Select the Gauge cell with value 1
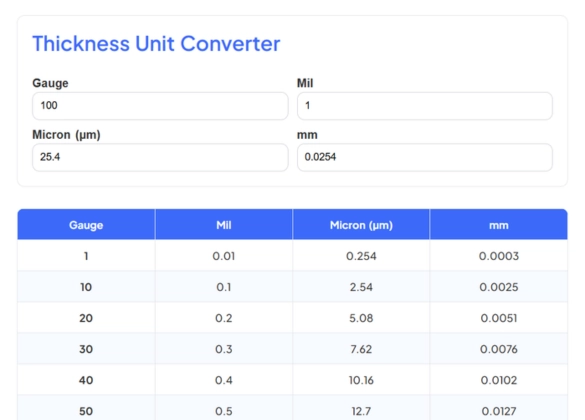Viewport: 585px width, 420px height. (86, 256)
